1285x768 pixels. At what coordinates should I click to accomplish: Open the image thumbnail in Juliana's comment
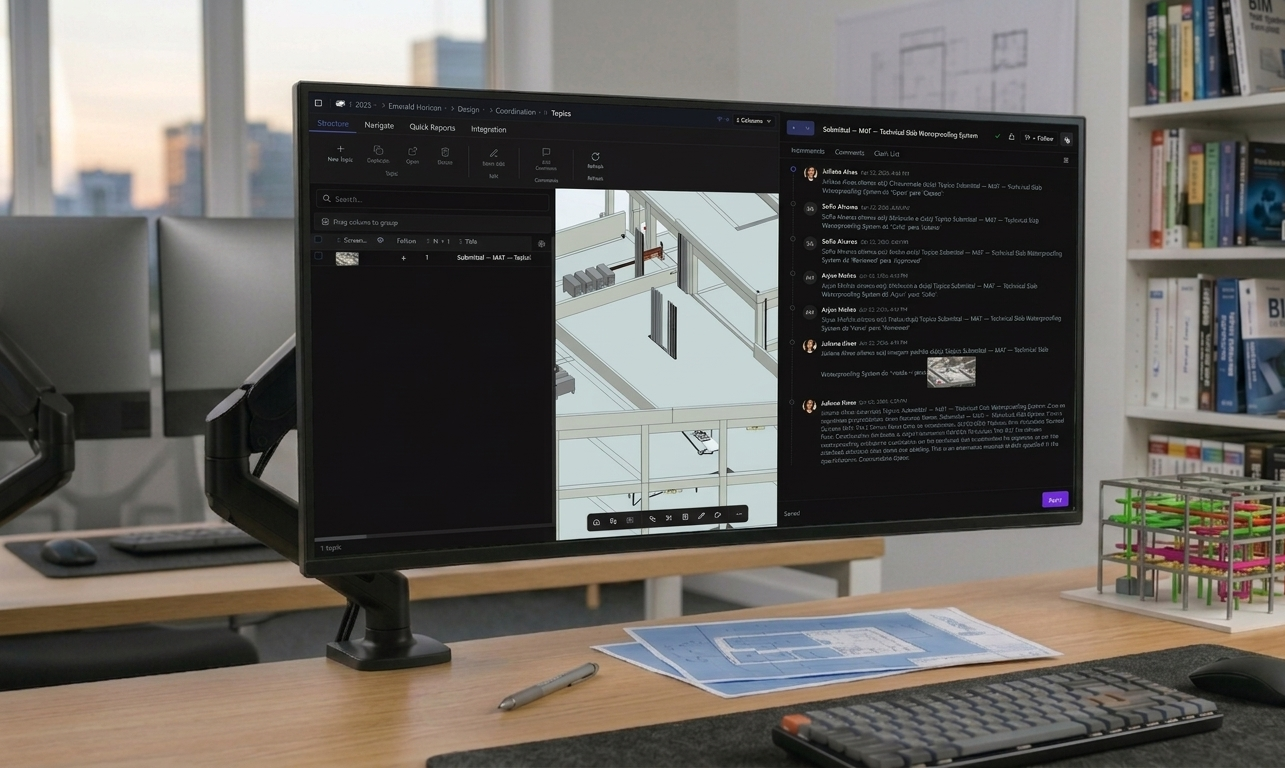click(951, 371)
